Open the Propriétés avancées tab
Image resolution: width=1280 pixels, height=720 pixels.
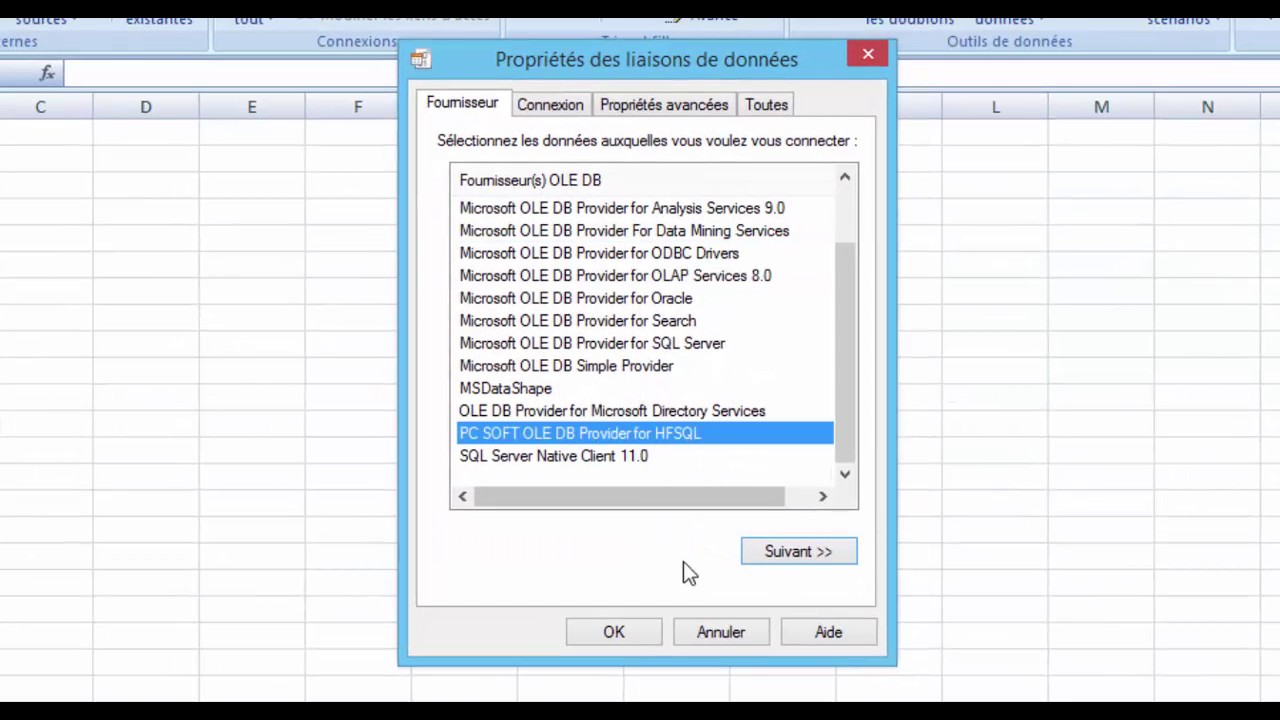pyautogui.click(x=664, y=105)
